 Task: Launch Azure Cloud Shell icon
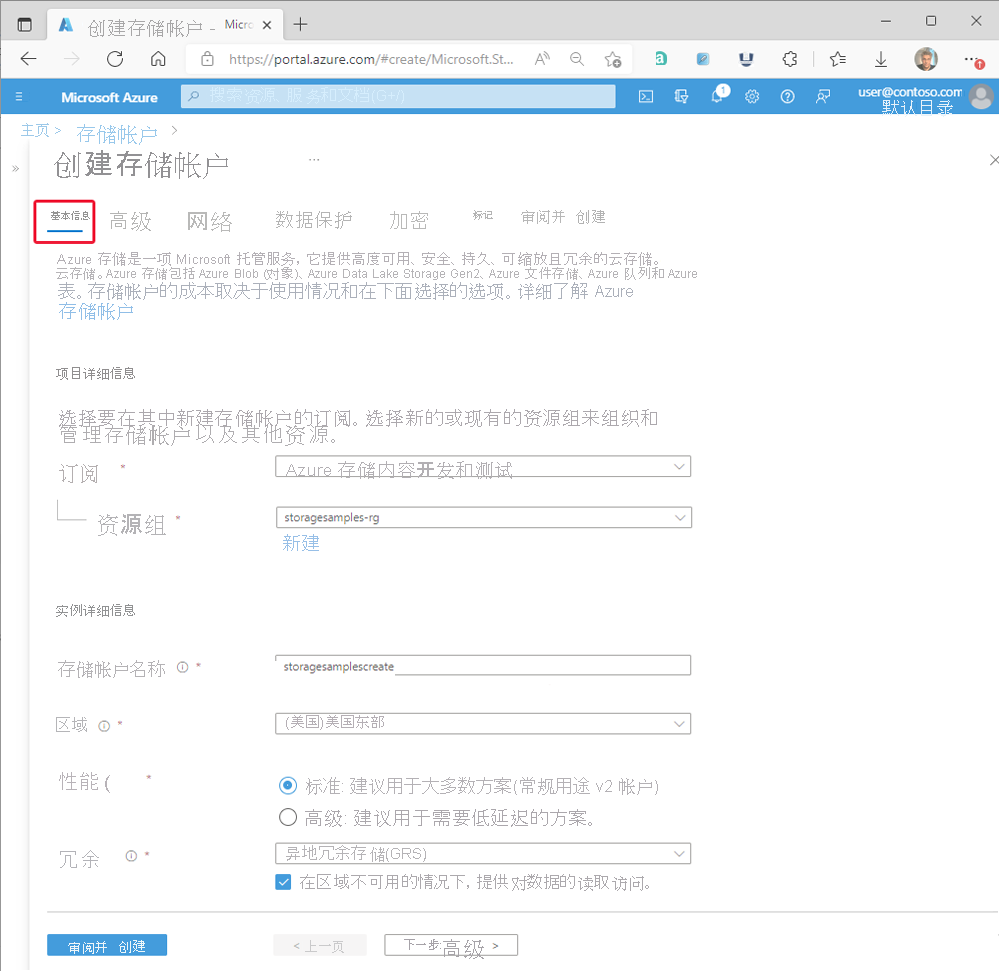point(646,97)
